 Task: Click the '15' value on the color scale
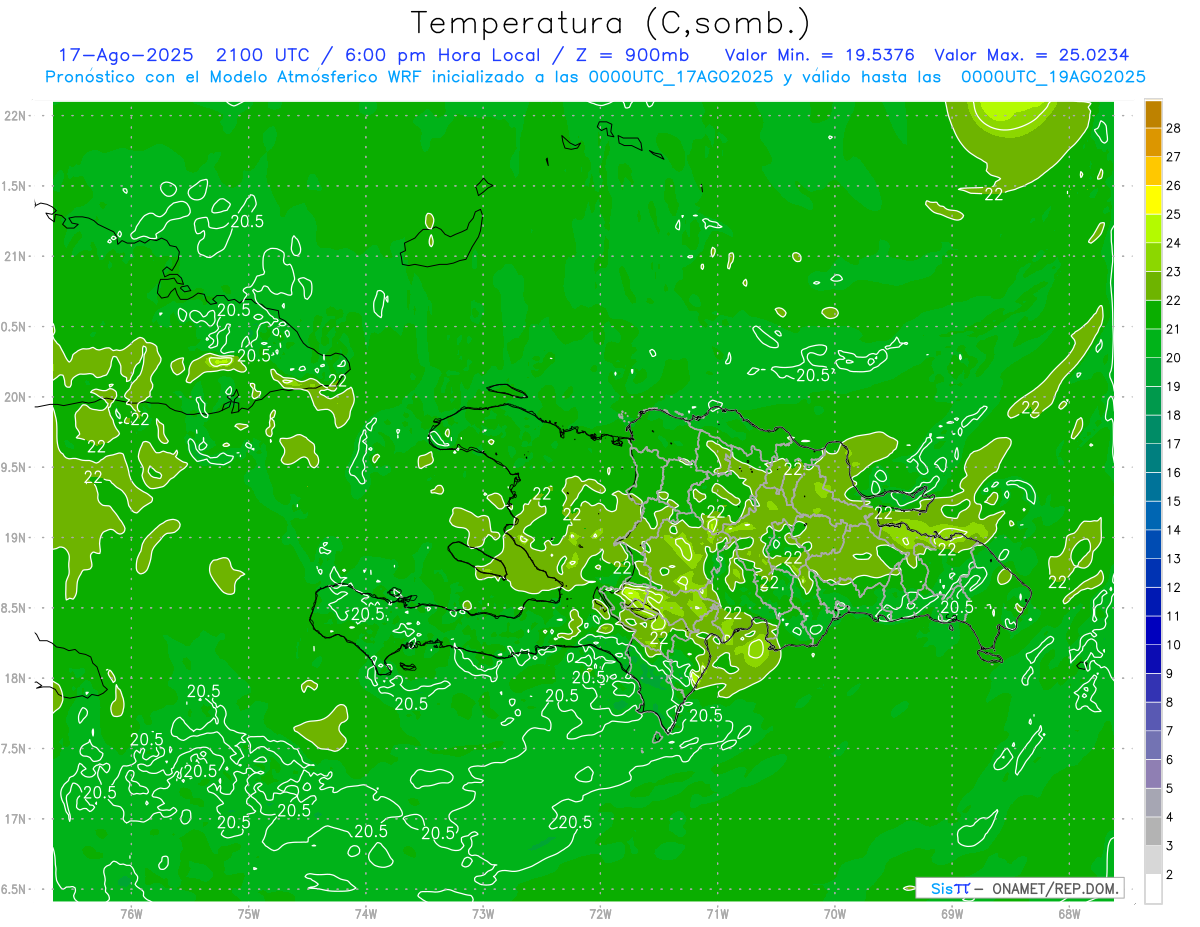[x=1174, y=501]
